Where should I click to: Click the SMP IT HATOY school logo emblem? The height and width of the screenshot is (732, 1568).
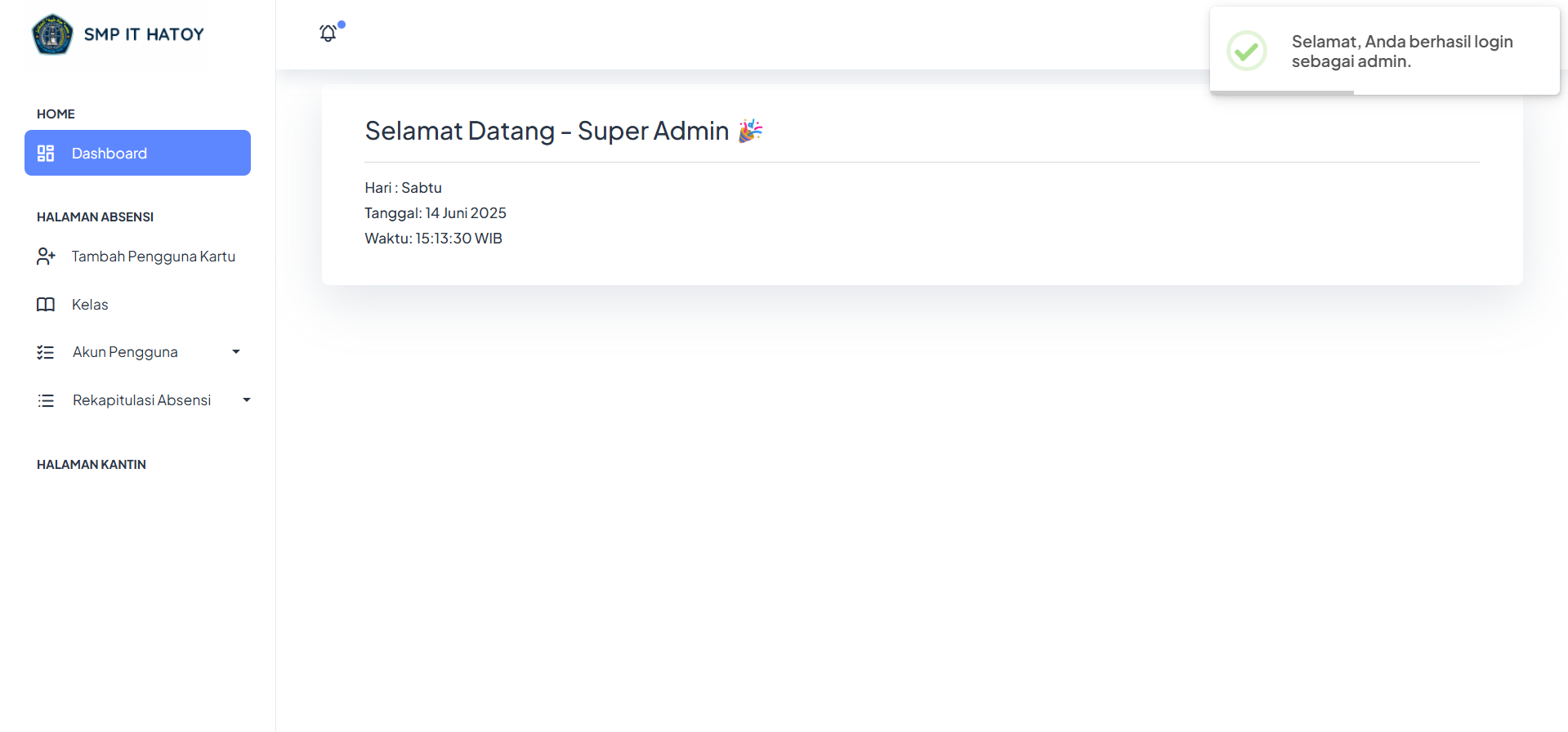click(52, 34)
